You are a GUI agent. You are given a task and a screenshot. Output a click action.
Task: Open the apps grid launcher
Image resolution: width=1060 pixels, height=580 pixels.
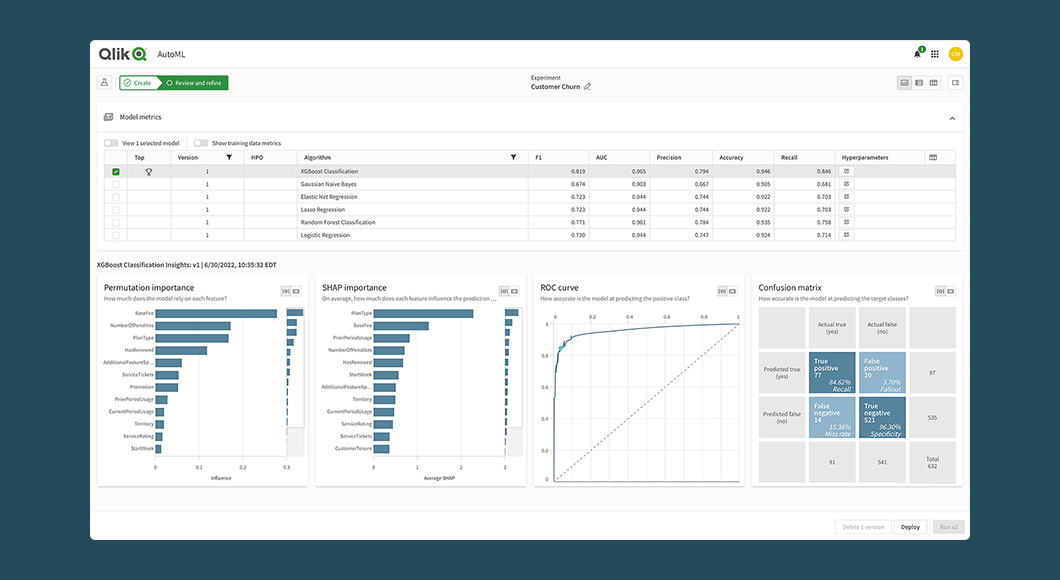[x=935, y=54]
